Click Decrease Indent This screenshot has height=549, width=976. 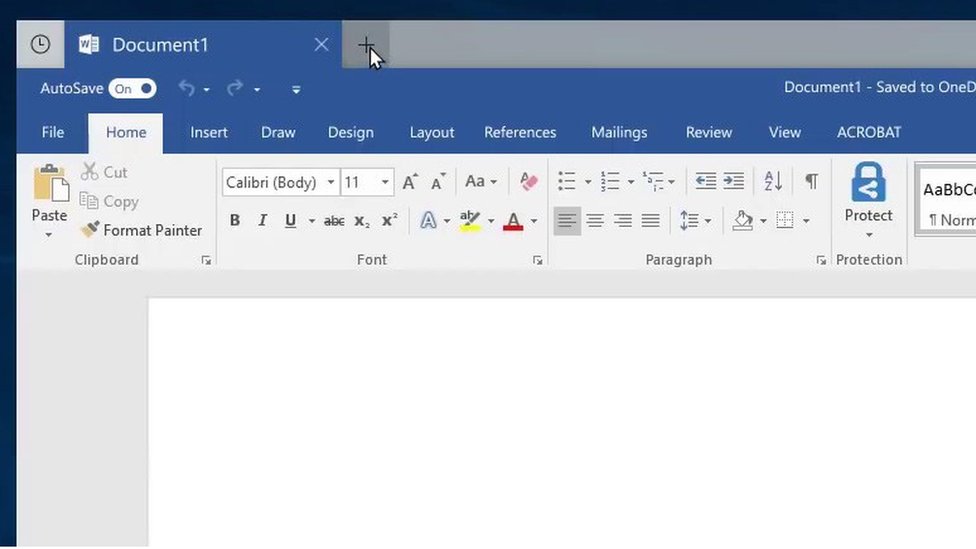[x=705, y=182]
